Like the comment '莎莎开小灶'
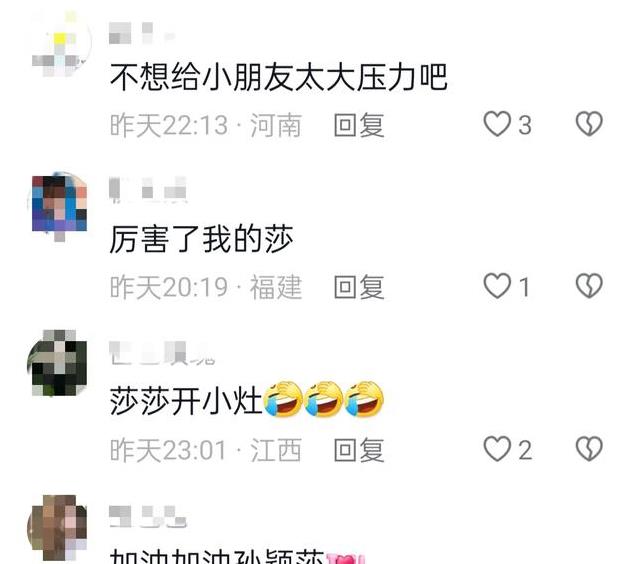 tap(497, 449)
